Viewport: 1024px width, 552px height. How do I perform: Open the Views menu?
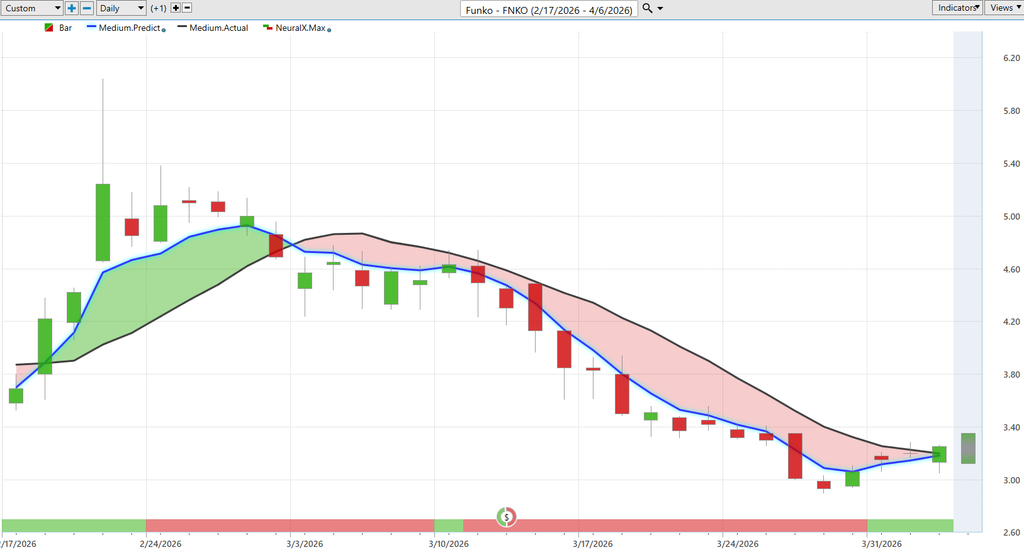(1003, 8)
